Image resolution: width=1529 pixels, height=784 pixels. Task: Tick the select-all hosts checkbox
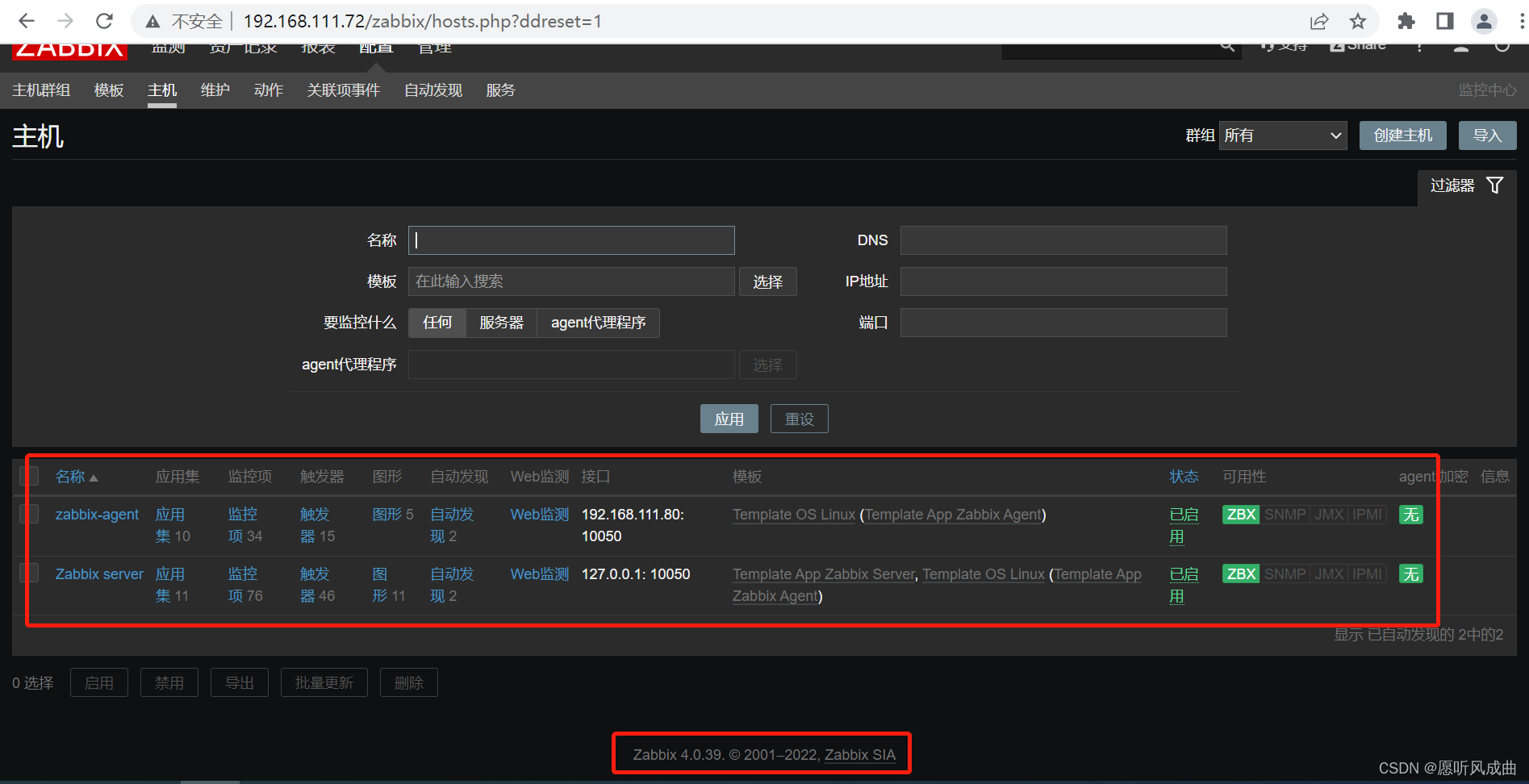tap(29, 476)
